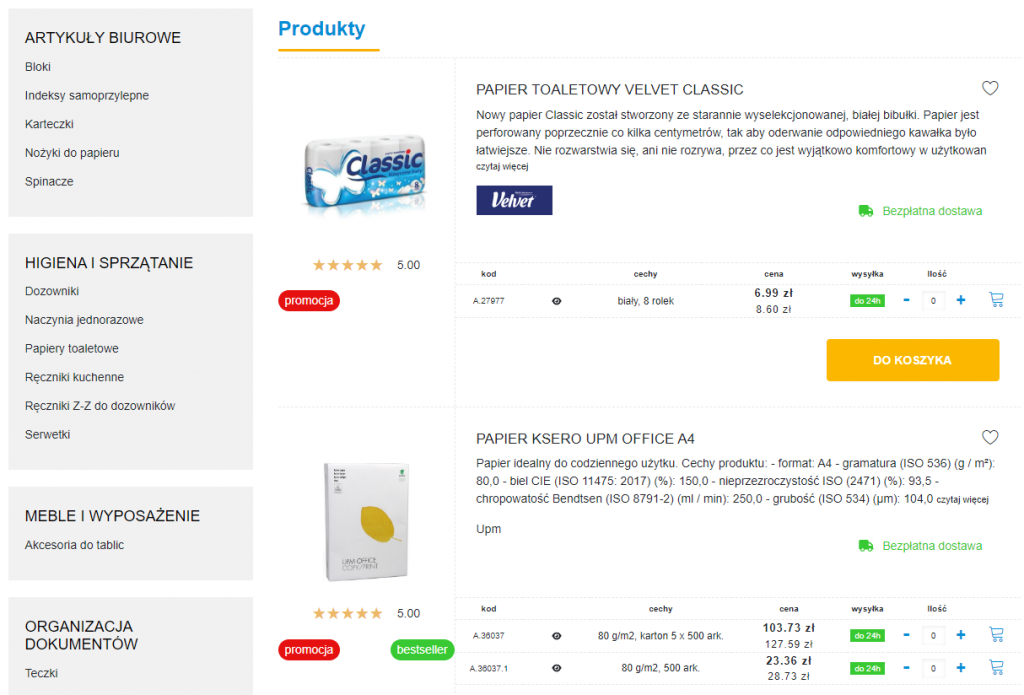This screenshot has height=695, width=1024.
Task: Increase quantity of Velvet toilet paper
Action: tap(961, 300)
